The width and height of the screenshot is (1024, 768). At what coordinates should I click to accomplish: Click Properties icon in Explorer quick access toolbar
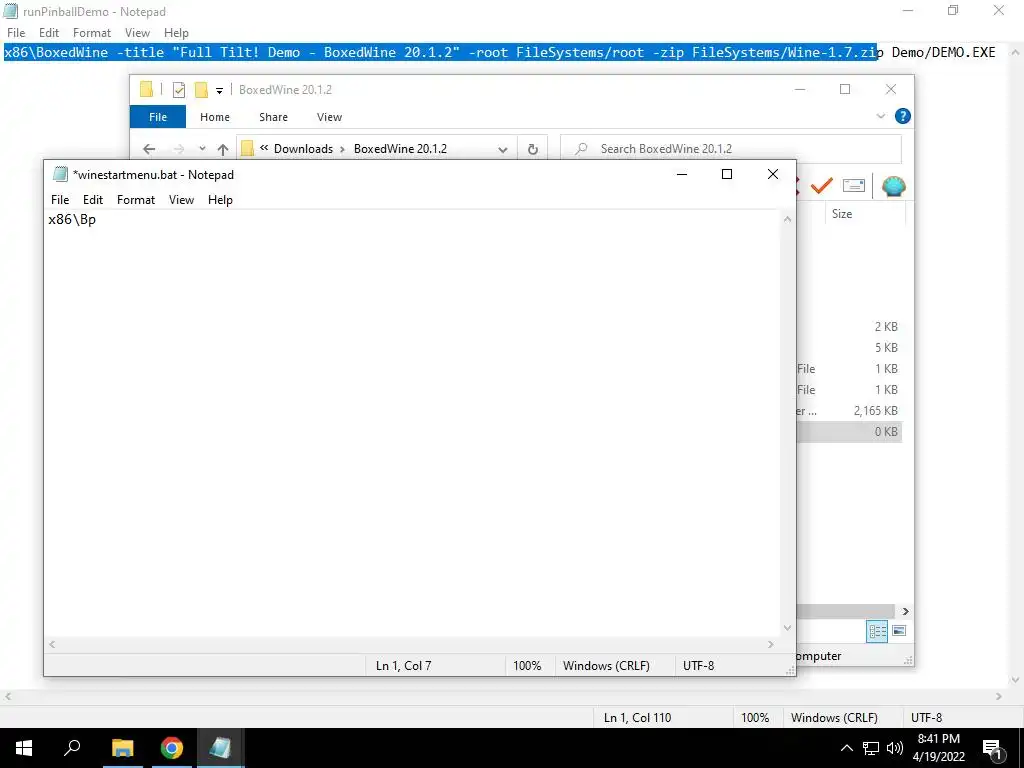tap(178, 89)
